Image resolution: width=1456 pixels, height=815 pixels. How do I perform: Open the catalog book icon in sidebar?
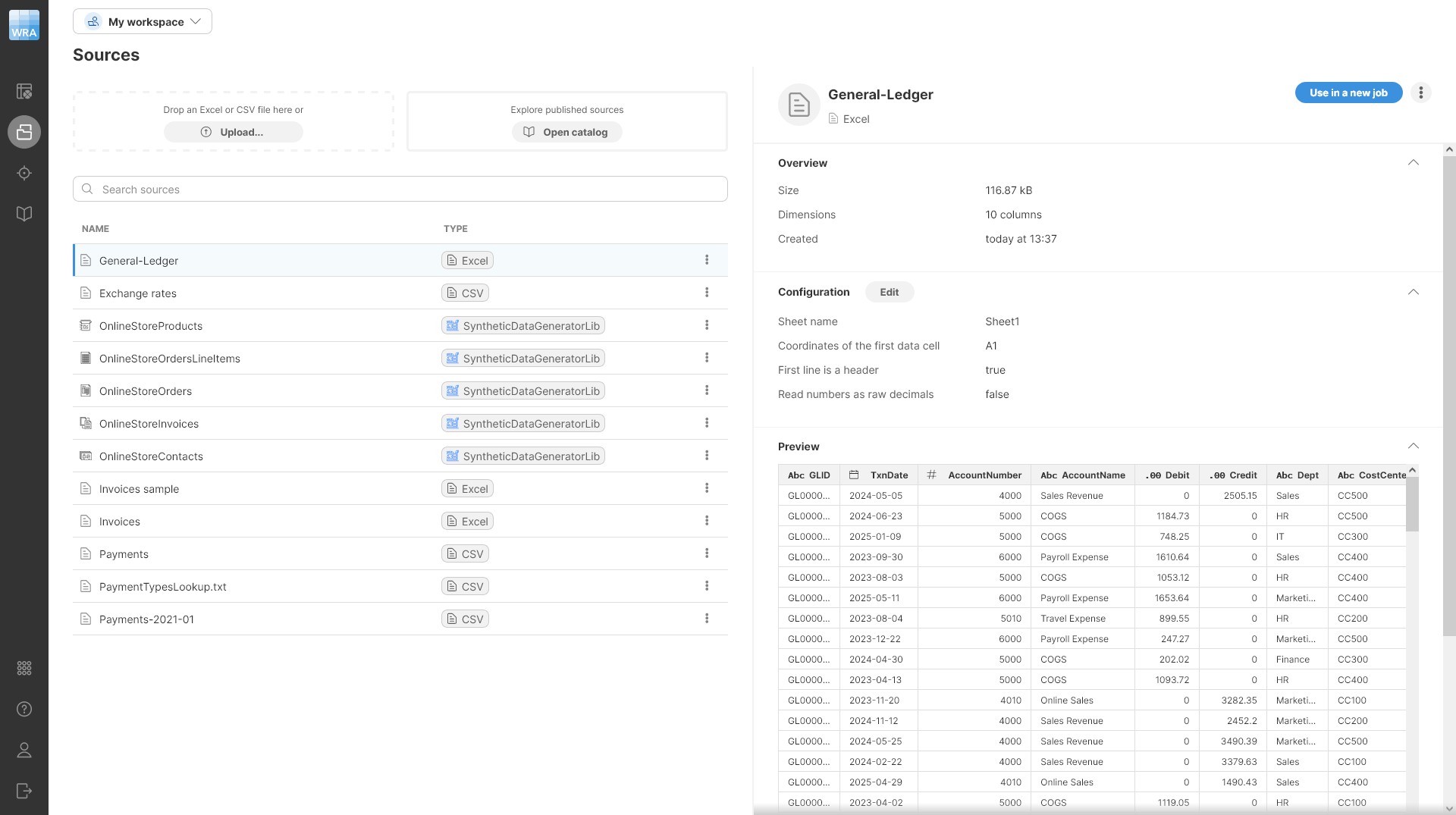click(24, 213)
